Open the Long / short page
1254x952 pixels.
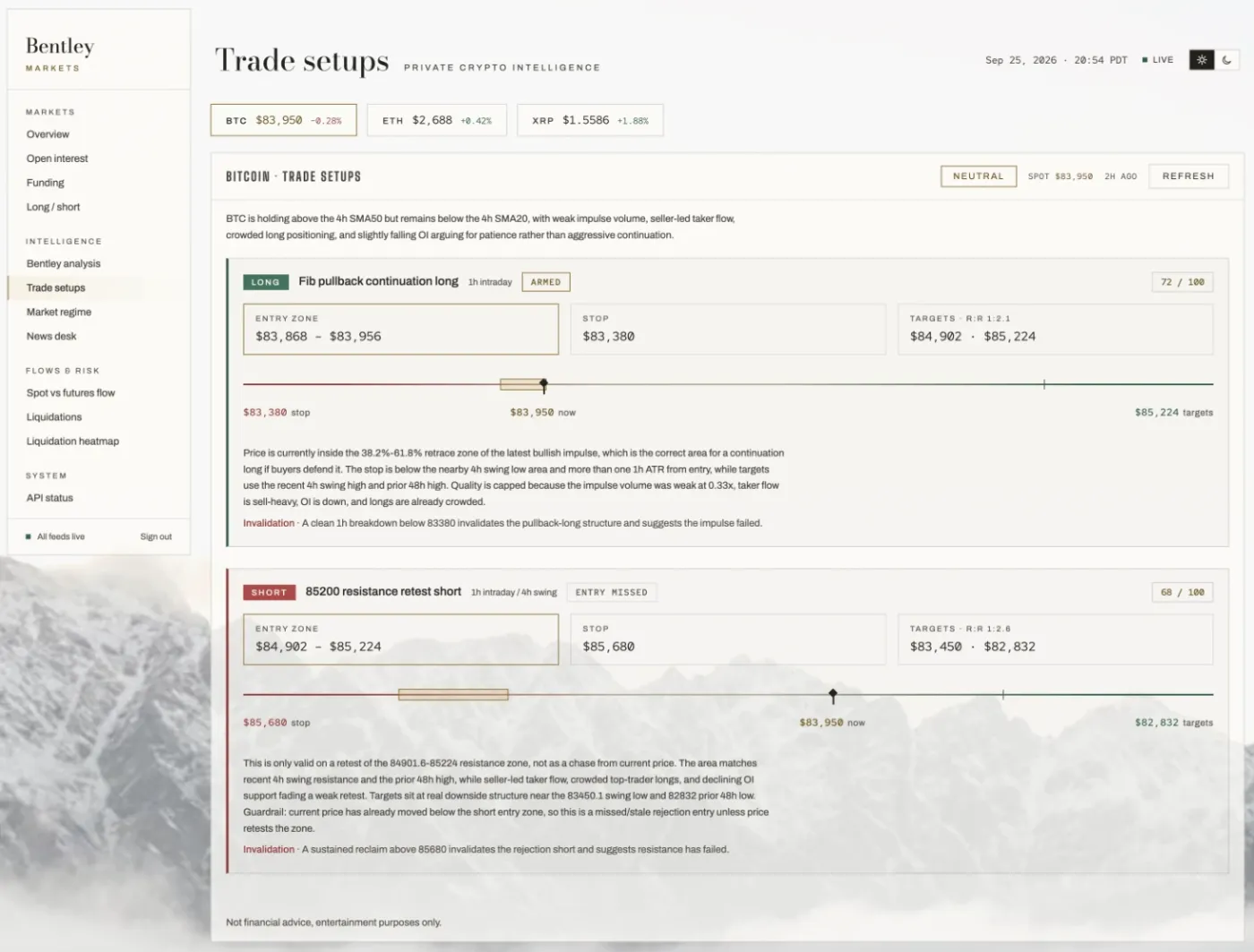(53, 207)
